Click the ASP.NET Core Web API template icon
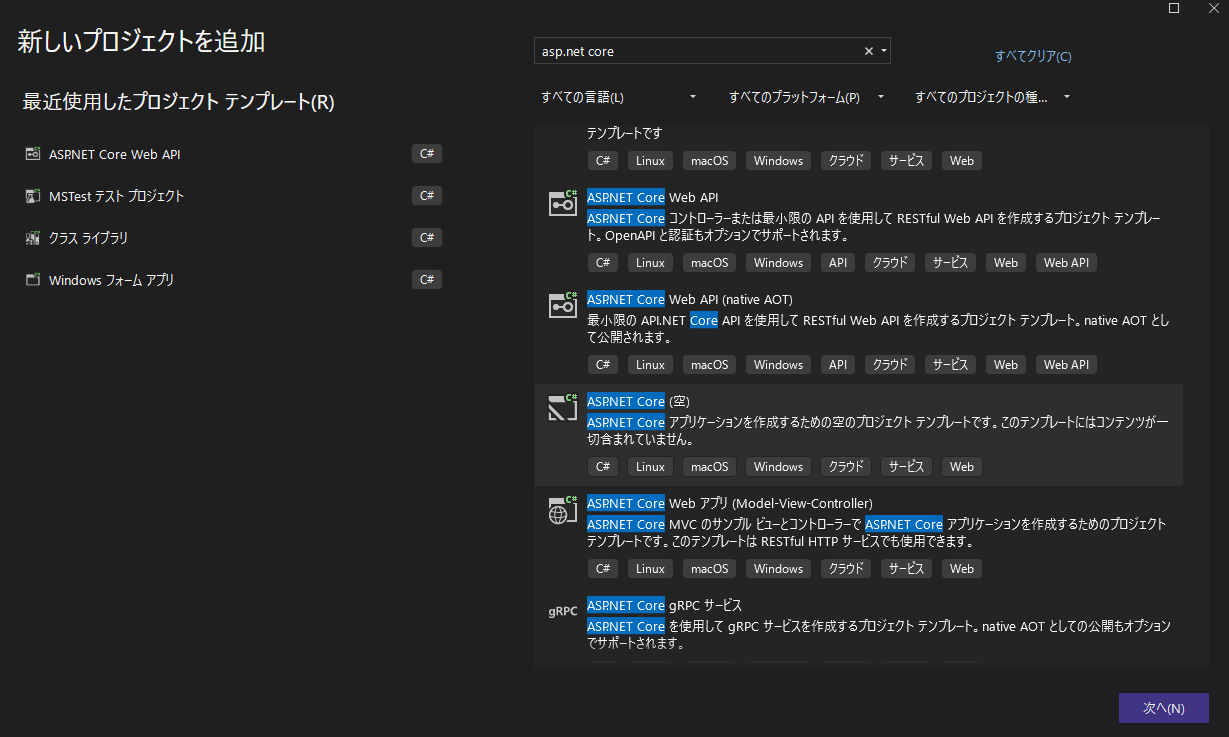1229x737 pixels. [x=563, y=203]
